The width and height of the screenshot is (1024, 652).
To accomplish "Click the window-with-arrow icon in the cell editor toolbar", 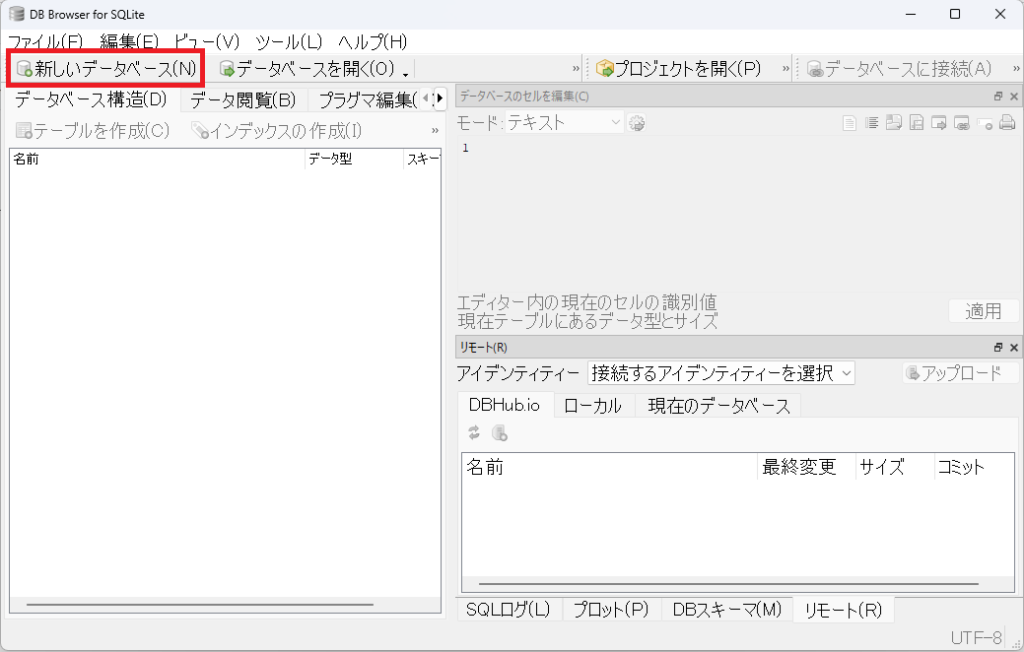I will (939, 123).
